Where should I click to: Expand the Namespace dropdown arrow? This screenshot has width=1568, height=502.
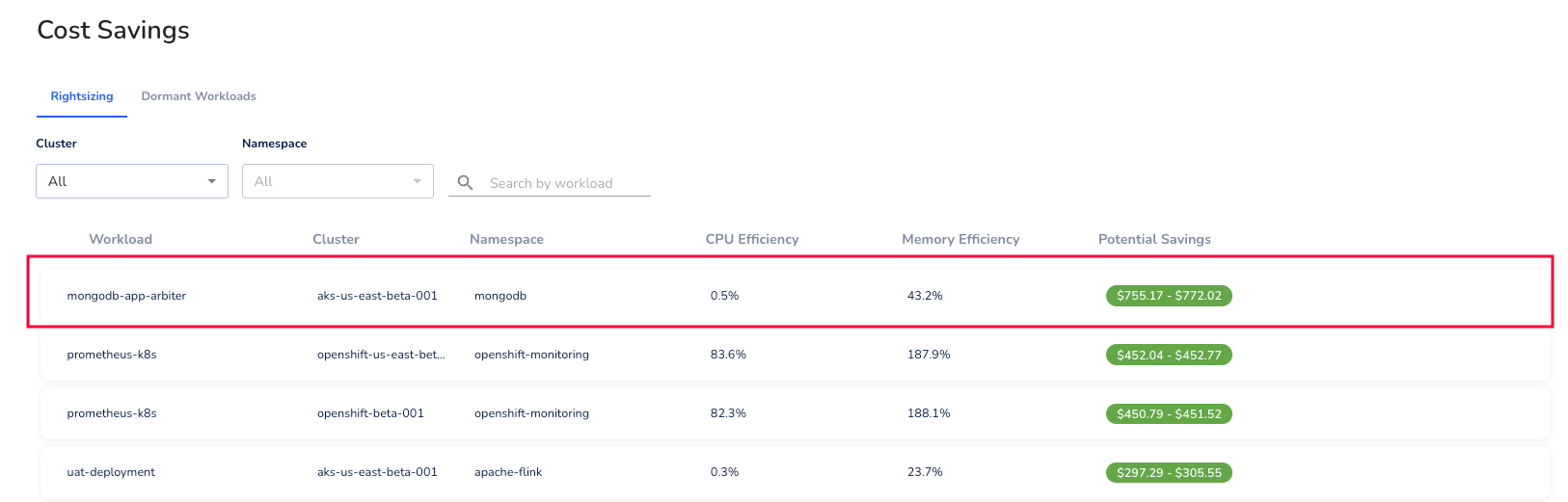pos(417,181)
